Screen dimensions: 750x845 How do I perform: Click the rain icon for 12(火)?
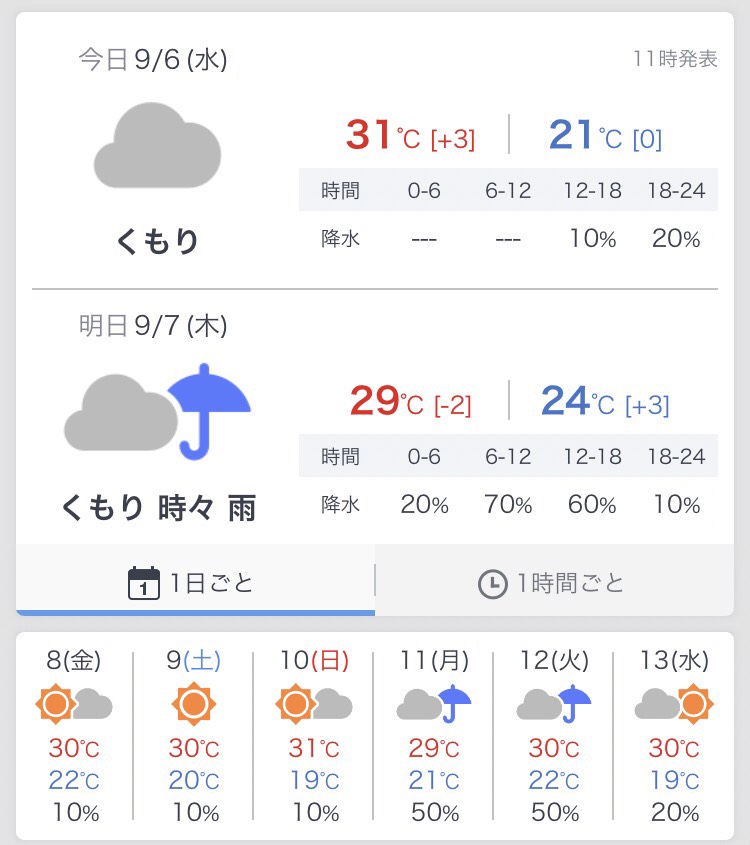click(x=553, y=705)
